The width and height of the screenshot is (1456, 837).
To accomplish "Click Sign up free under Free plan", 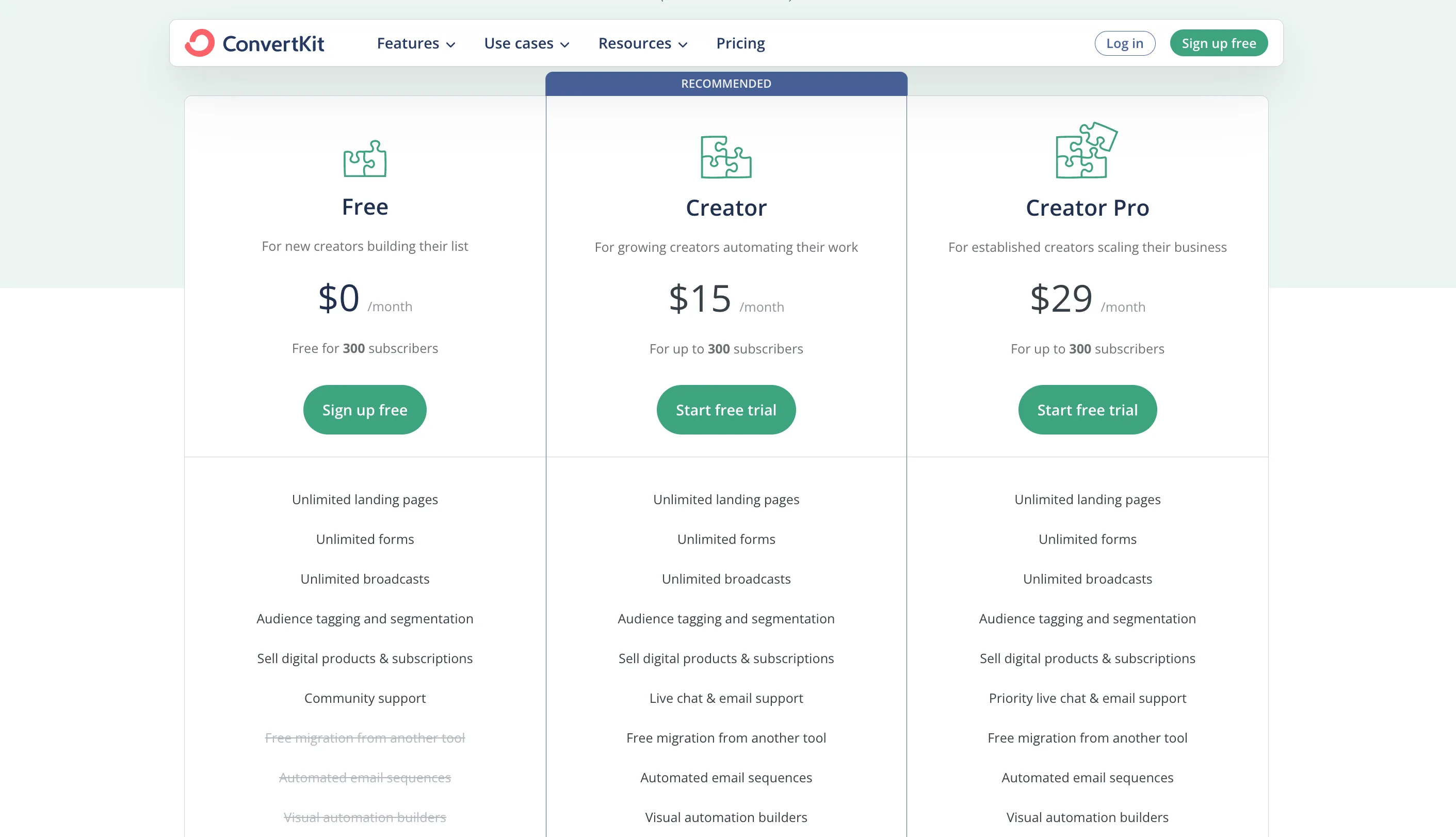I will pyautogui.click(x=365, y=410).
